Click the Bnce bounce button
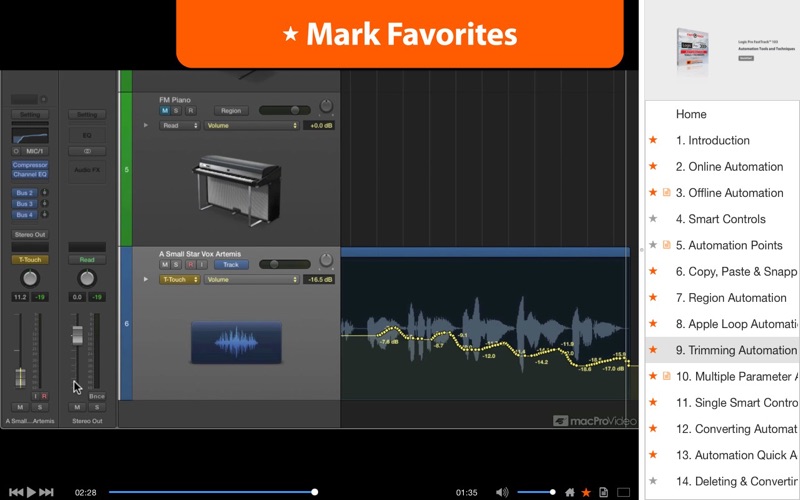 pos(97,396)
